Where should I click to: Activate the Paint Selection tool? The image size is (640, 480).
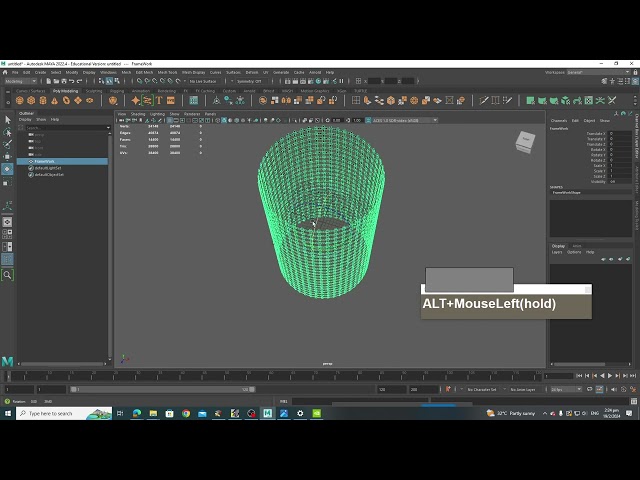(8, 144)
